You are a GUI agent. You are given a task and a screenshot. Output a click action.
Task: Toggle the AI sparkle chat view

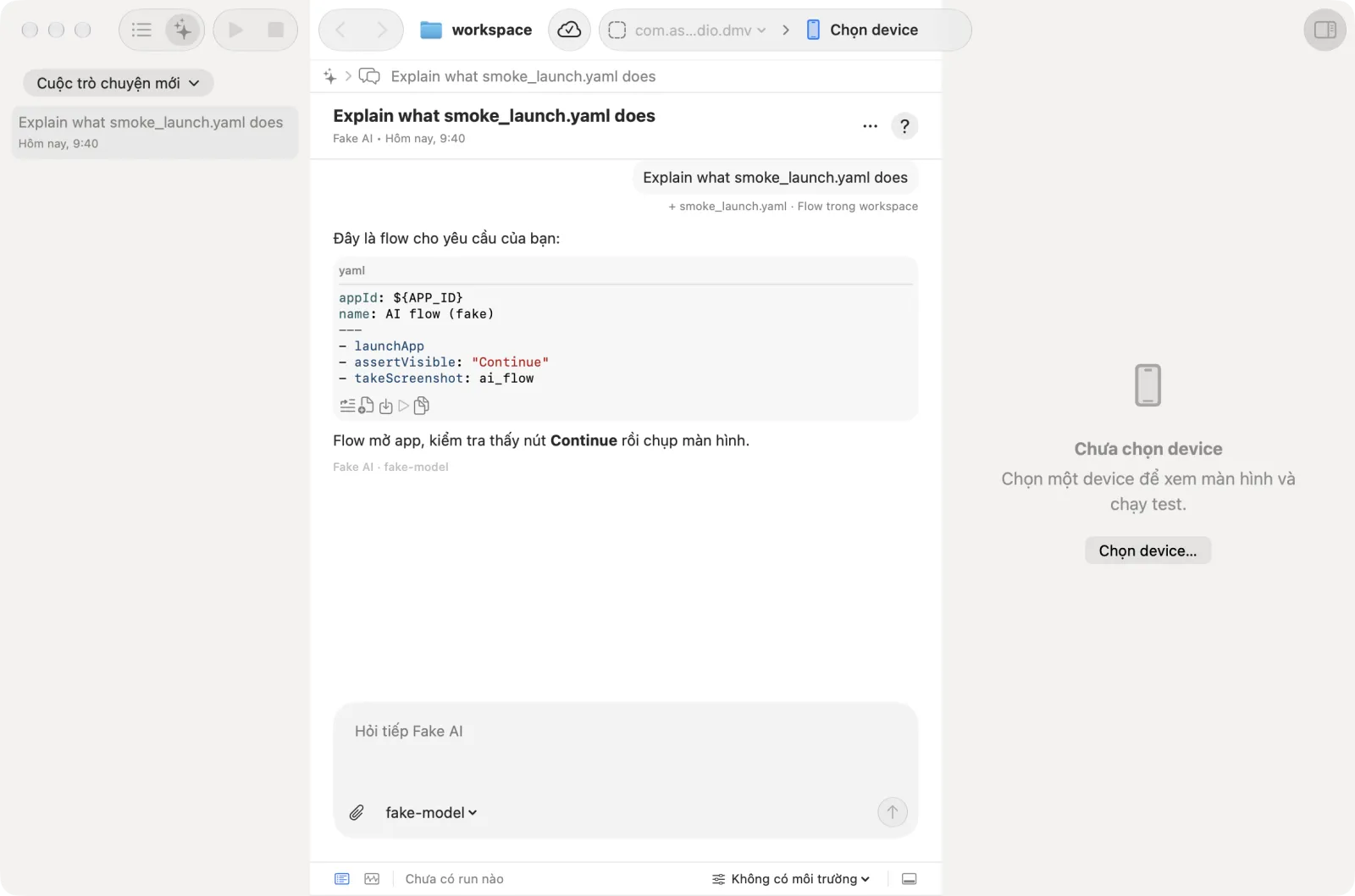tap(183, 30)
